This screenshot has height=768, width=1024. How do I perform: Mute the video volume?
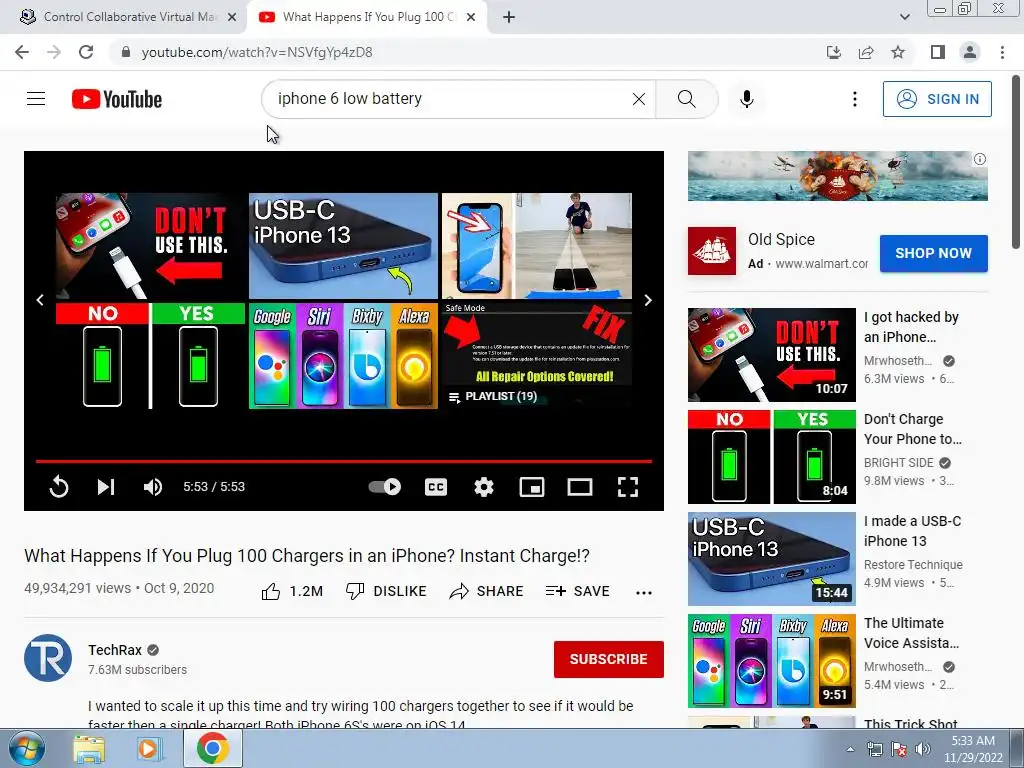pos(153,487)
